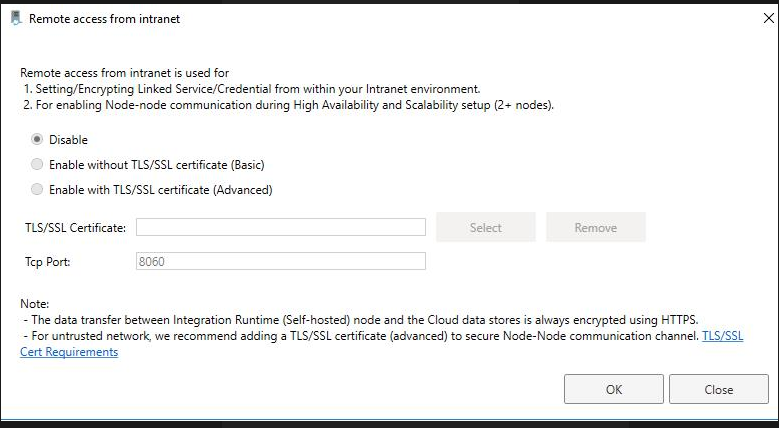Focus the TLS/SSL Certificate text field

click(281, 227)
